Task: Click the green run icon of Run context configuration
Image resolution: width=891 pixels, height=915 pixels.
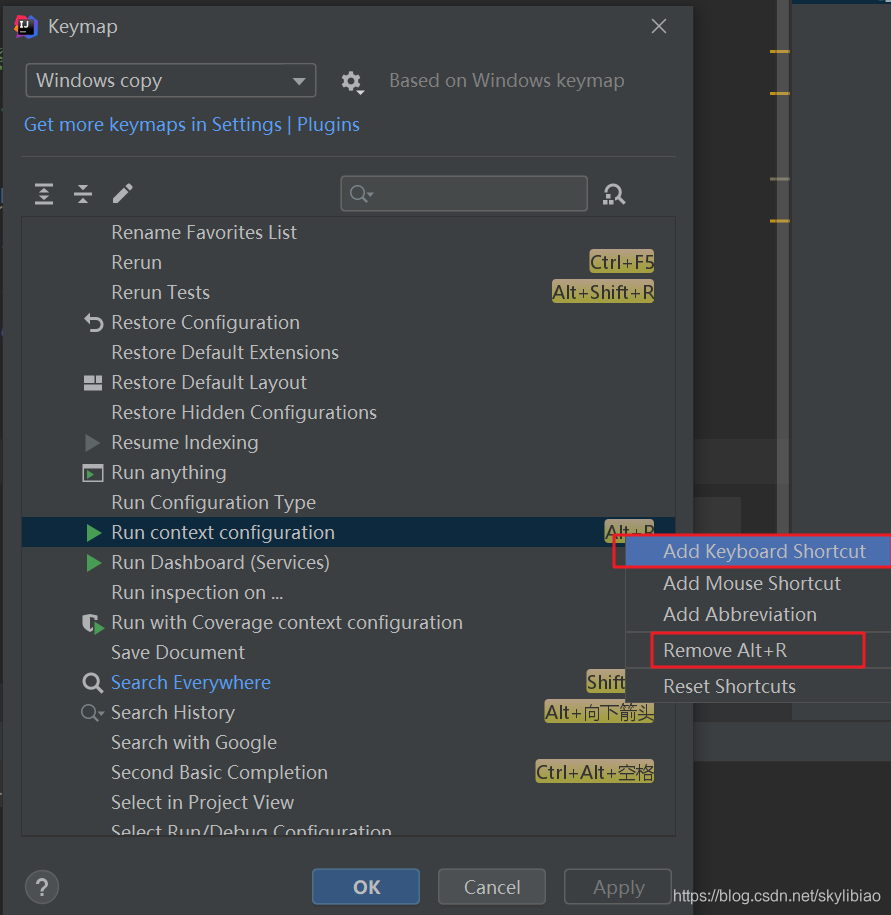Action: point(93,533)
